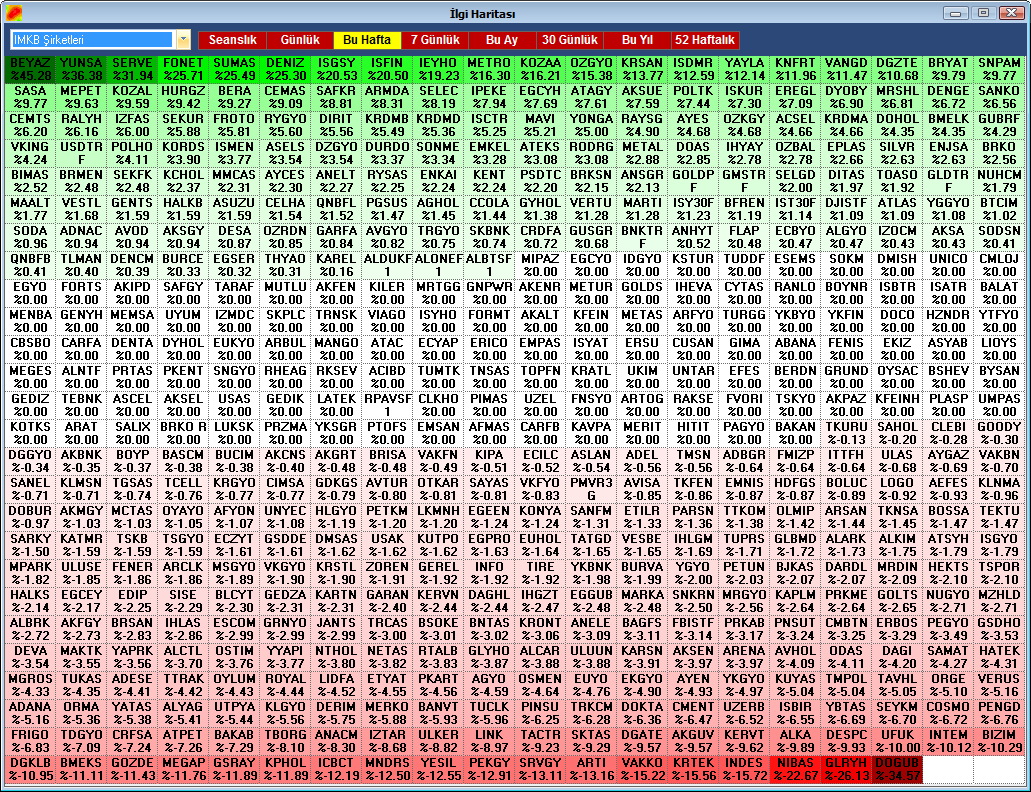Select the MENBA %0.00 cell
This screenshot has width=1031, height=792.
click(x=30, y=321)
